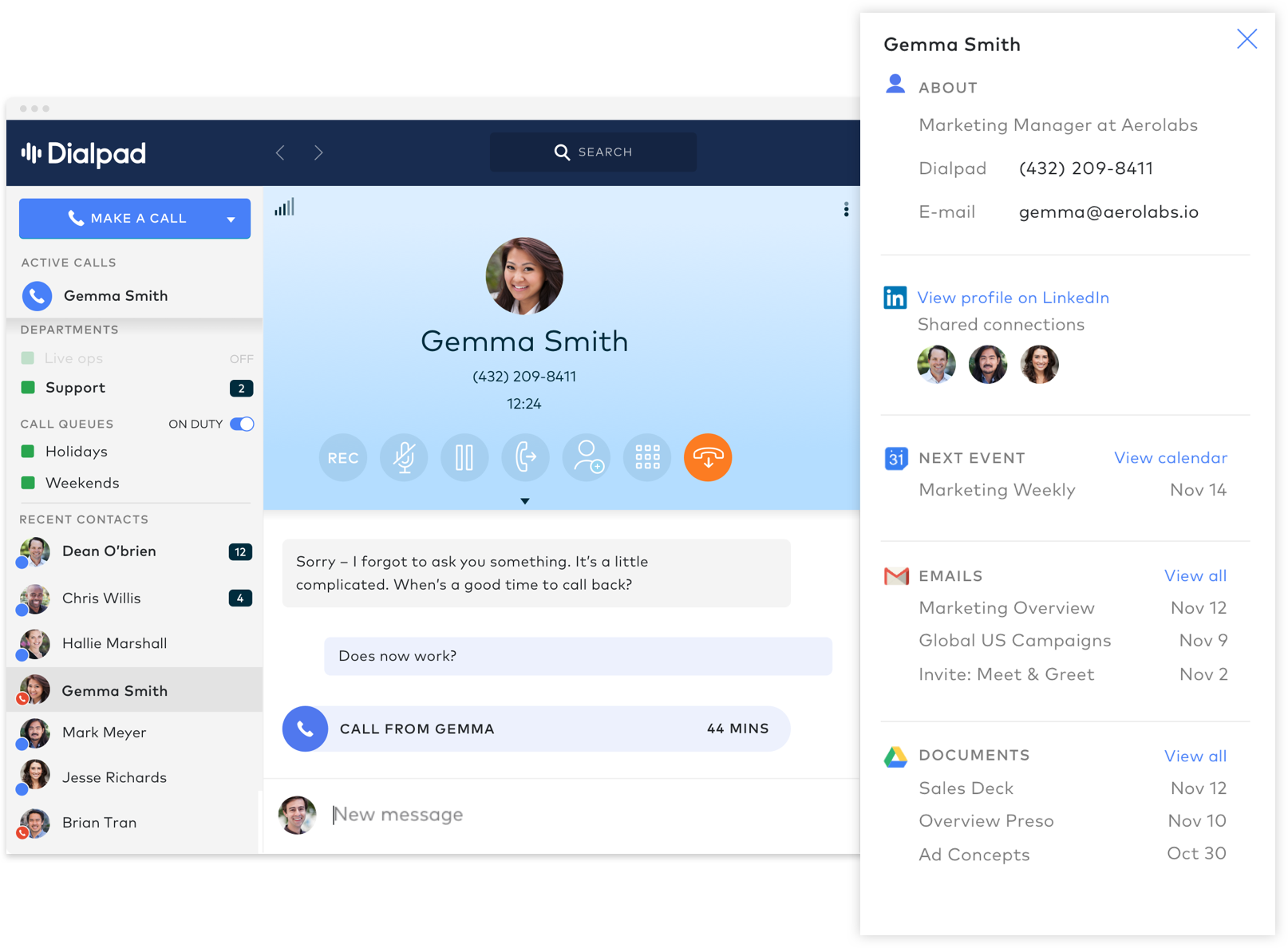Screen dimensions: 1288x948
Task: Open call options three-dot menu
Action: coord(846,210)
